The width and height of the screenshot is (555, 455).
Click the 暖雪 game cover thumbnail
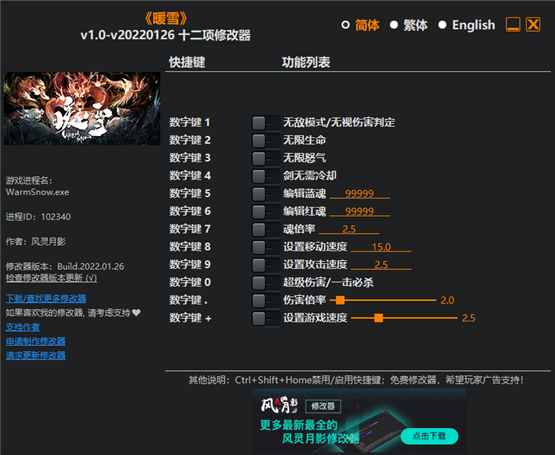click(82, 109)
